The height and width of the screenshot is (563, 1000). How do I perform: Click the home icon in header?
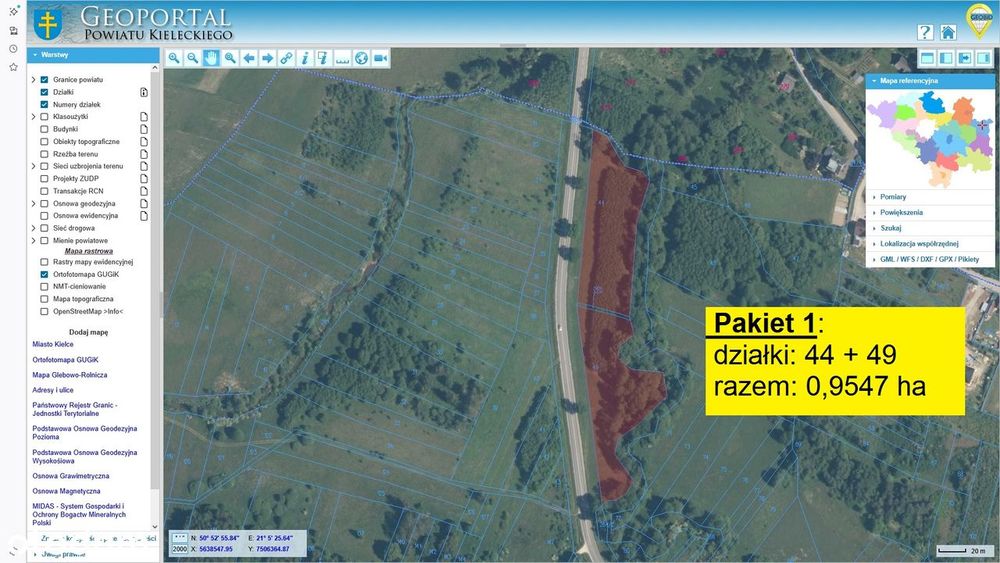948,32
